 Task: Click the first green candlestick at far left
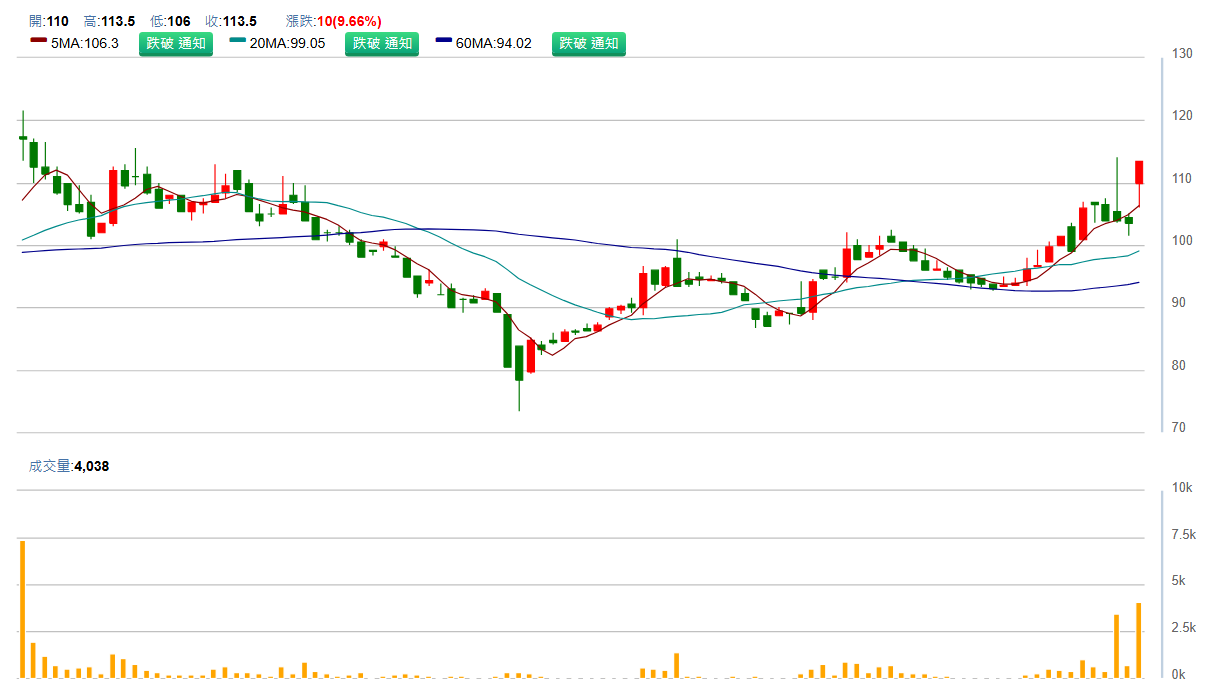click(x=22, y=137)
